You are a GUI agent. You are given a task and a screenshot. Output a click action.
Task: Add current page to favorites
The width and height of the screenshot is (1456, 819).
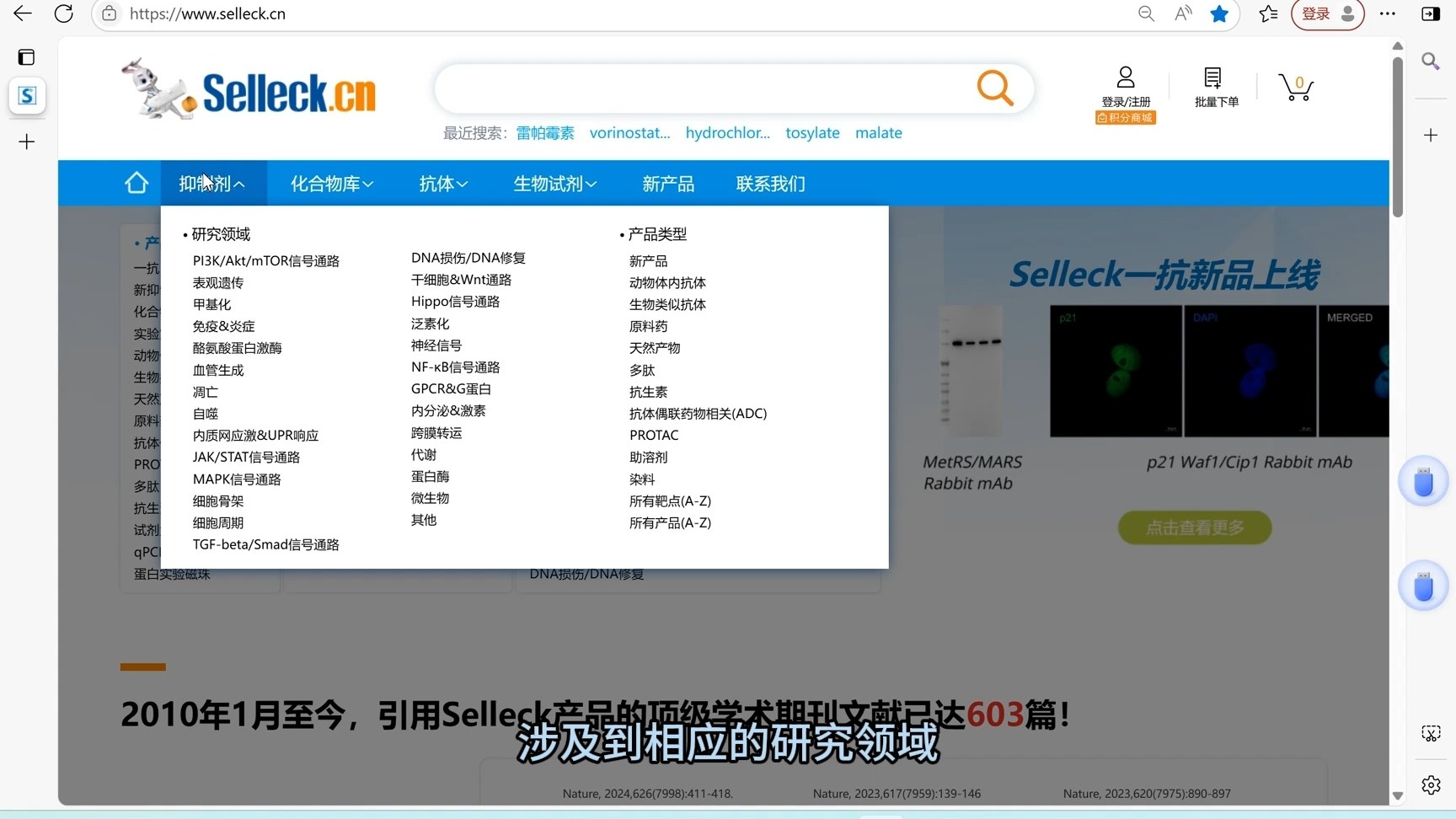[x=1220, y=13]
